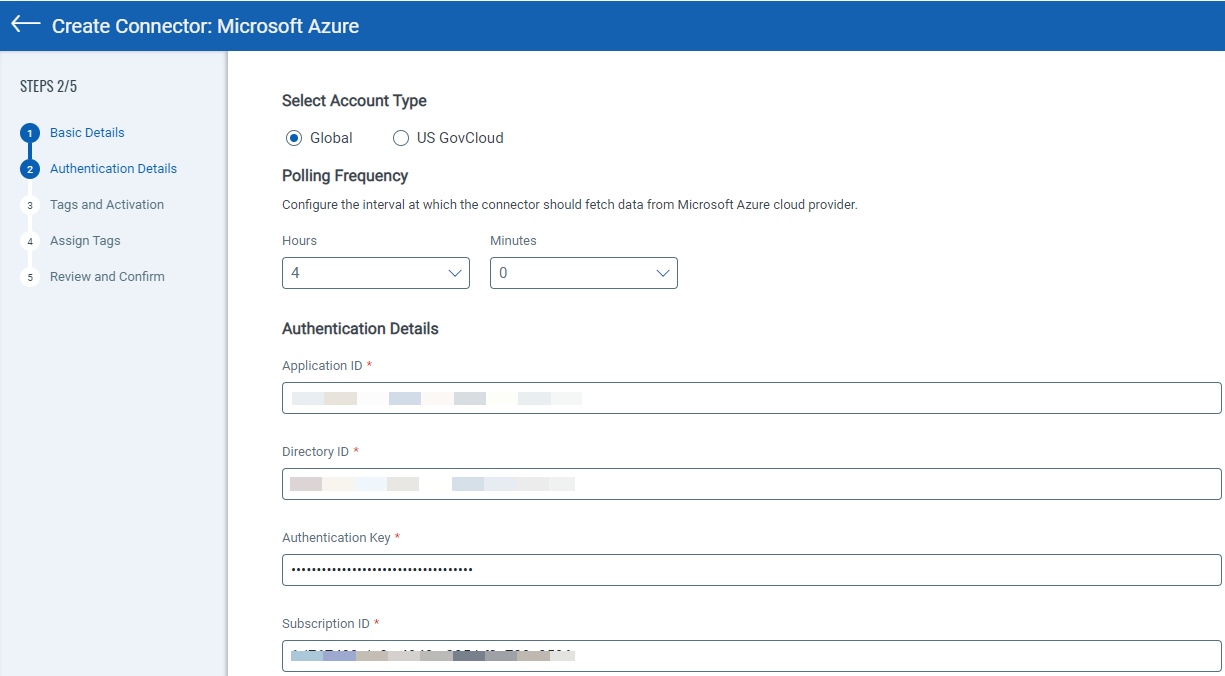1225x676 pixels.
Task: Expand the Hours polling frequency selector
Action: [375, 272]
